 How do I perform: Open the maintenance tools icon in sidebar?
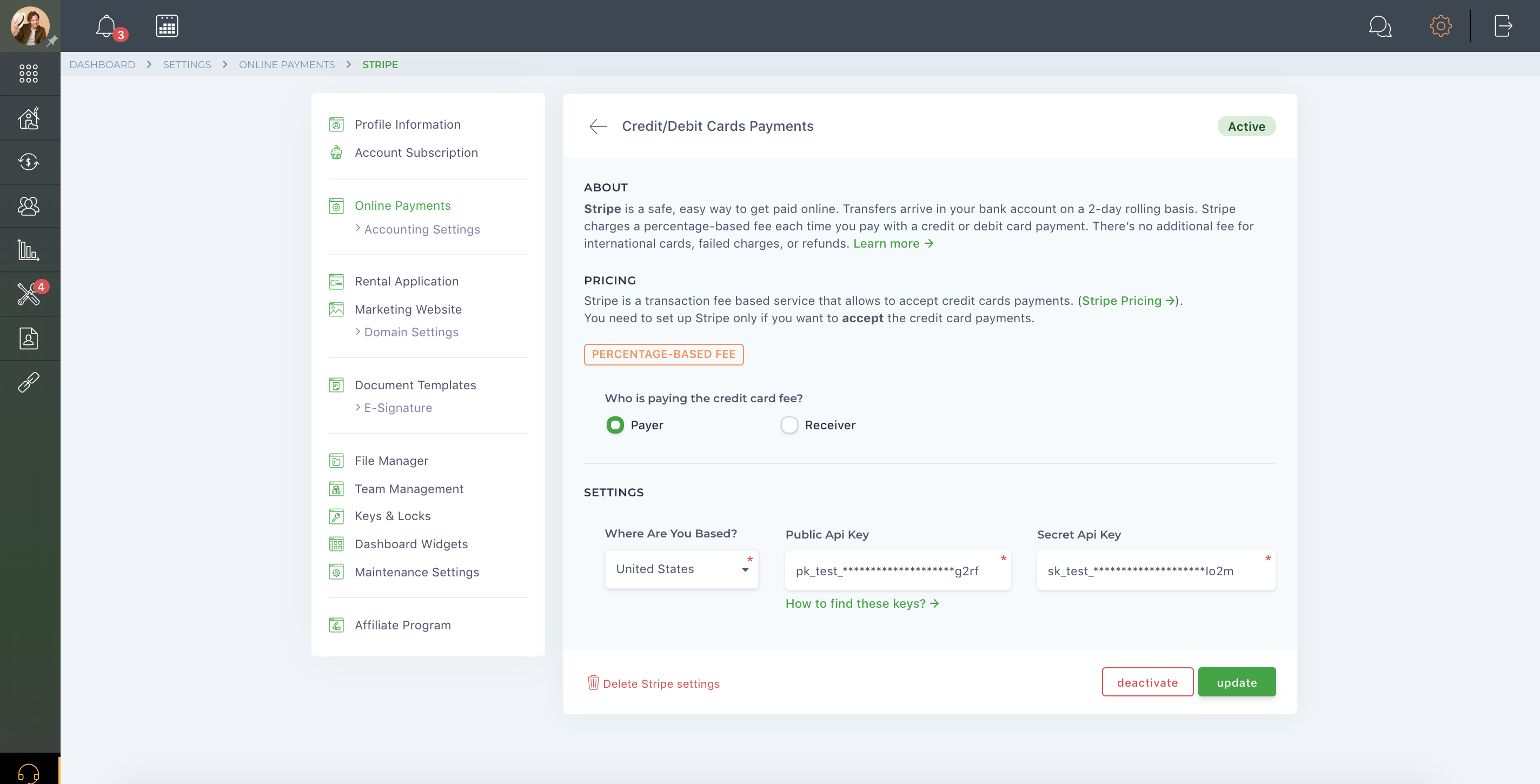pos(29,294)
